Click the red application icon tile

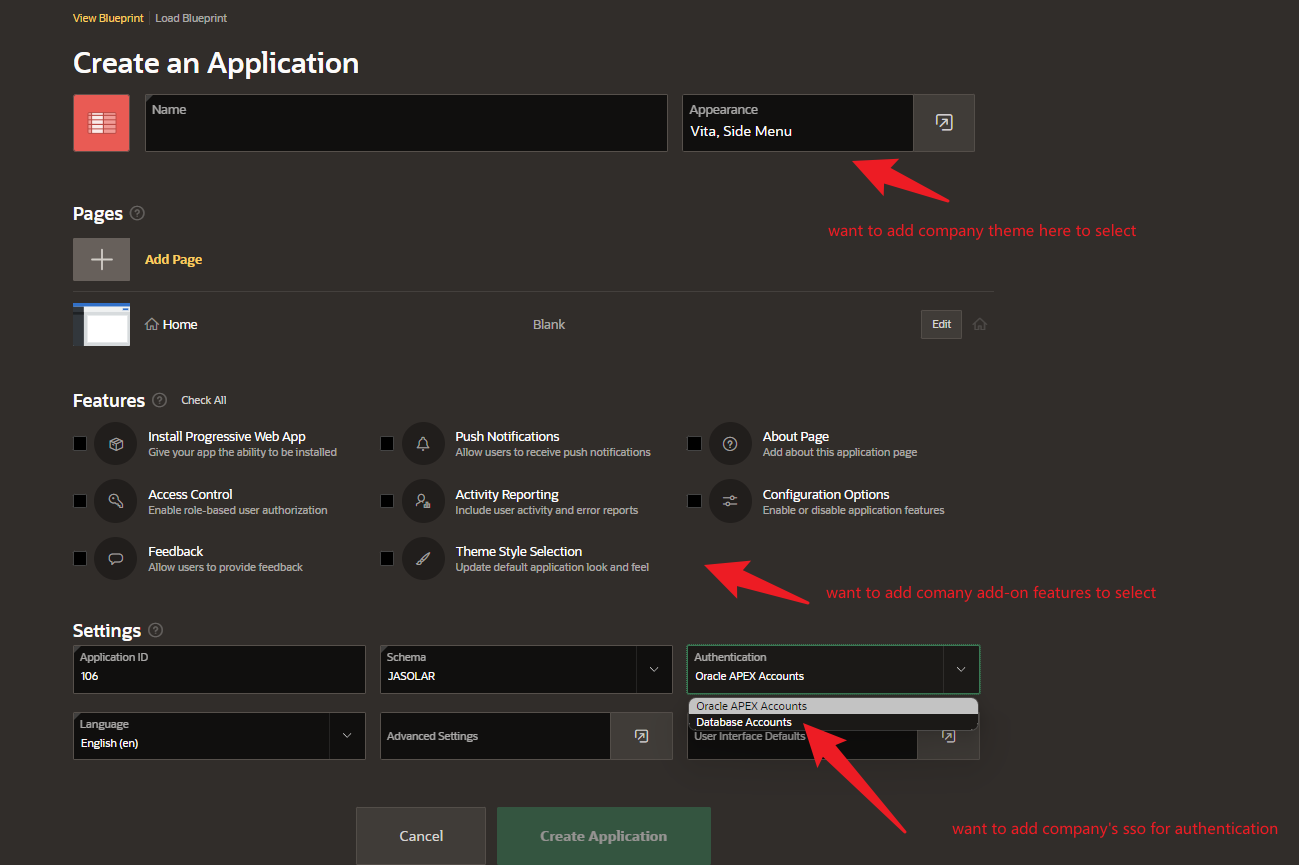pyautogui.click(x=101, y=122)
